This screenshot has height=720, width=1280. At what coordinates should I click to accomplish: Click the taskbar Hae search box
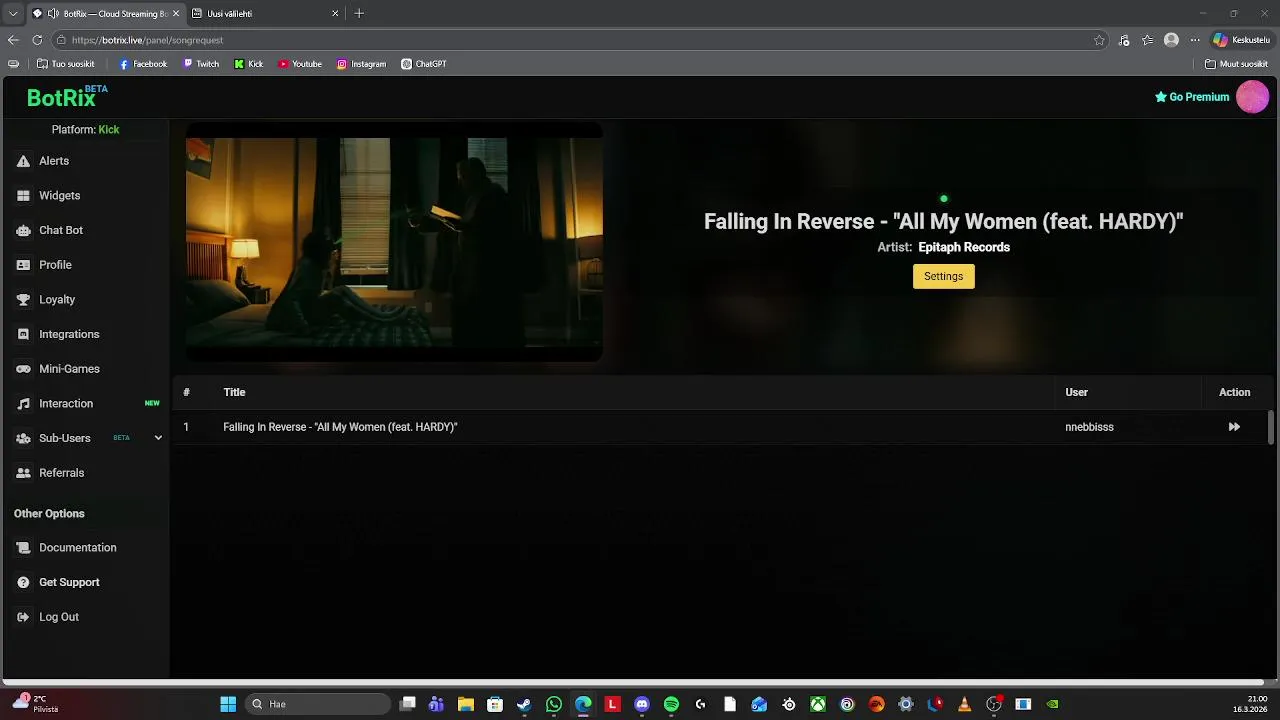point(318,704)
